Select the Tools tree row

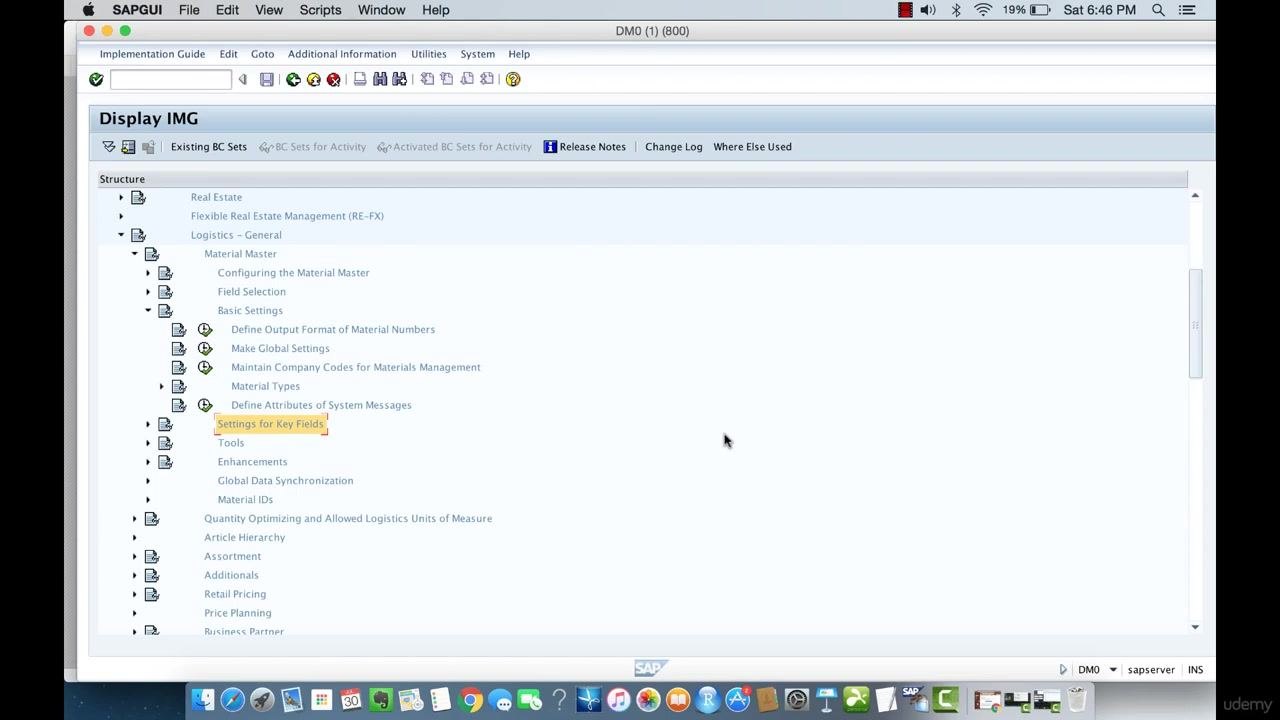(x=231, y=443)
